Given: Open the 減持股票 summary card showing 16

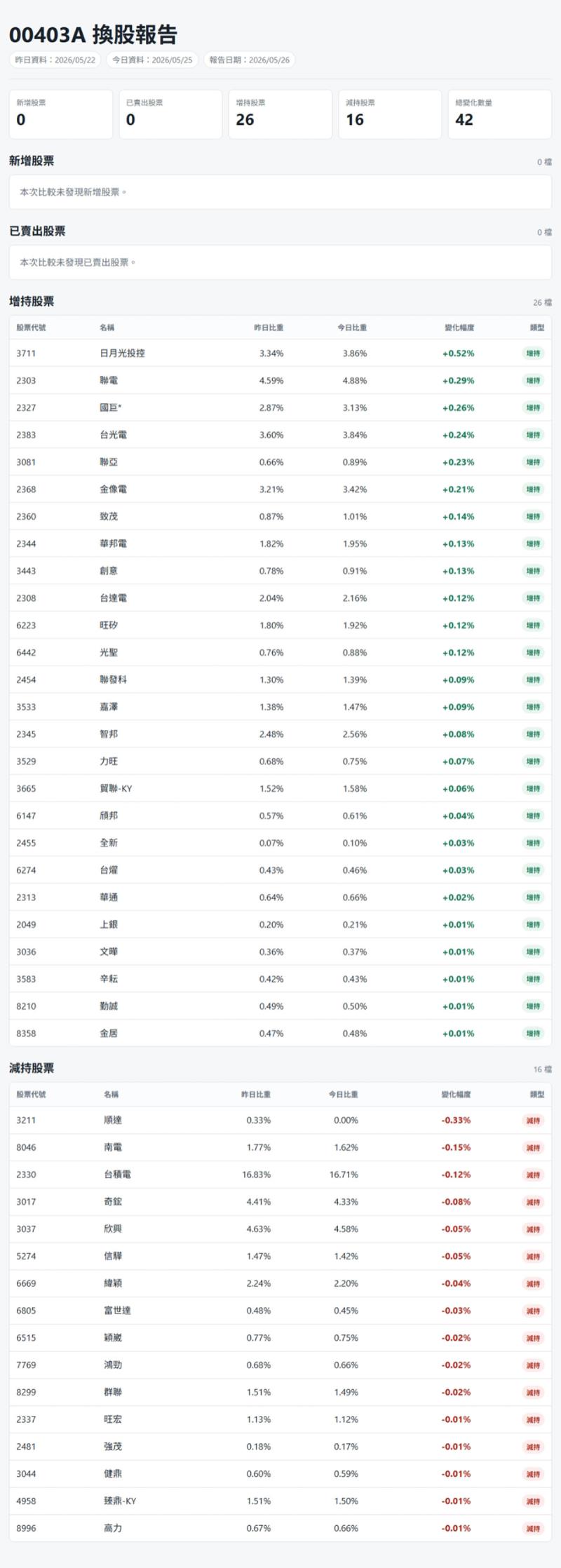Looking at the screenshot, I should click(390, 114).
